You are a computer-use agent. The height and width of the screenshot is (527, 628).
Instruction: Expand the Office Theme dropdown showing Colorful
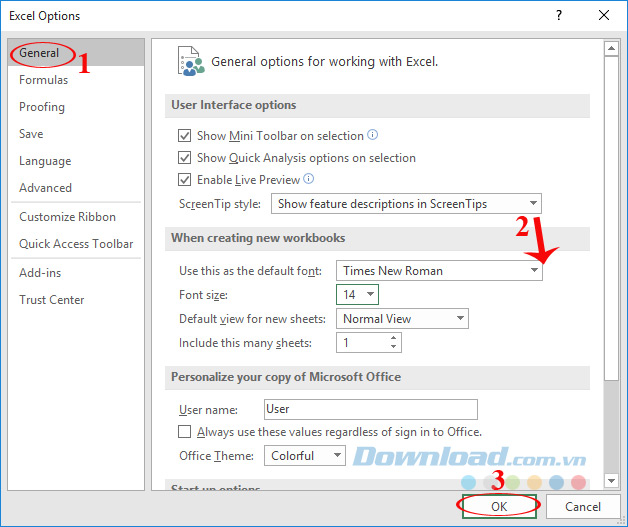tap(305, 456)
